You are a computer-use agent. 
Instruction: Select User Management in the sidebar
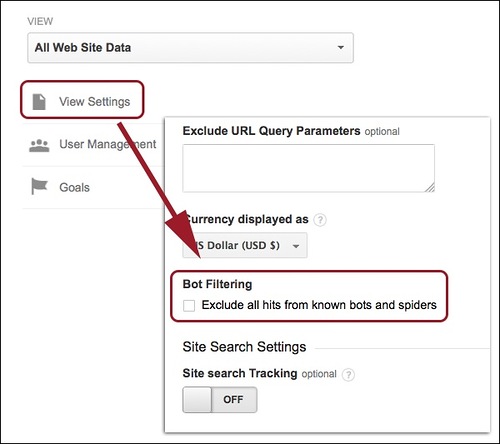pos(93,144)
